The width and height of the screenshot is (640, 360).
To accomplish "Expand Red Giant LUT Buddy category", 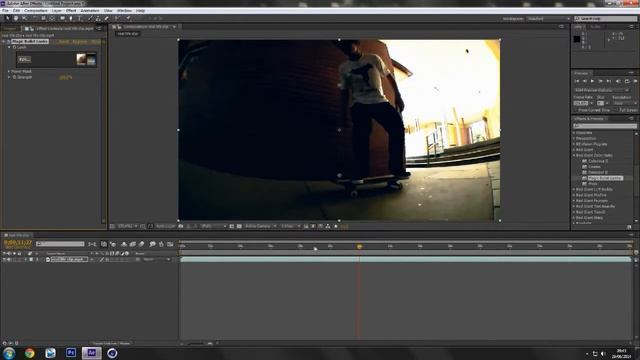I will [574, 189].
